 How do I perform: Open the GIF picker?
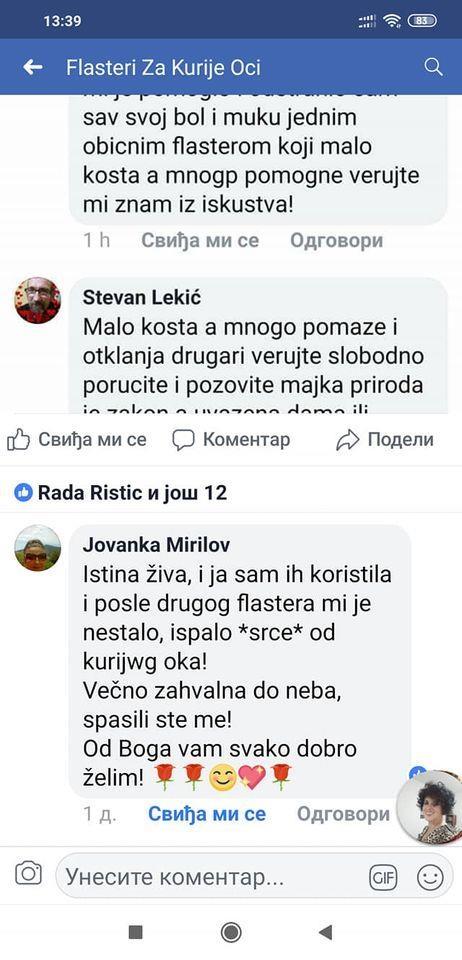pyautogui.click(x=383, y=879)
